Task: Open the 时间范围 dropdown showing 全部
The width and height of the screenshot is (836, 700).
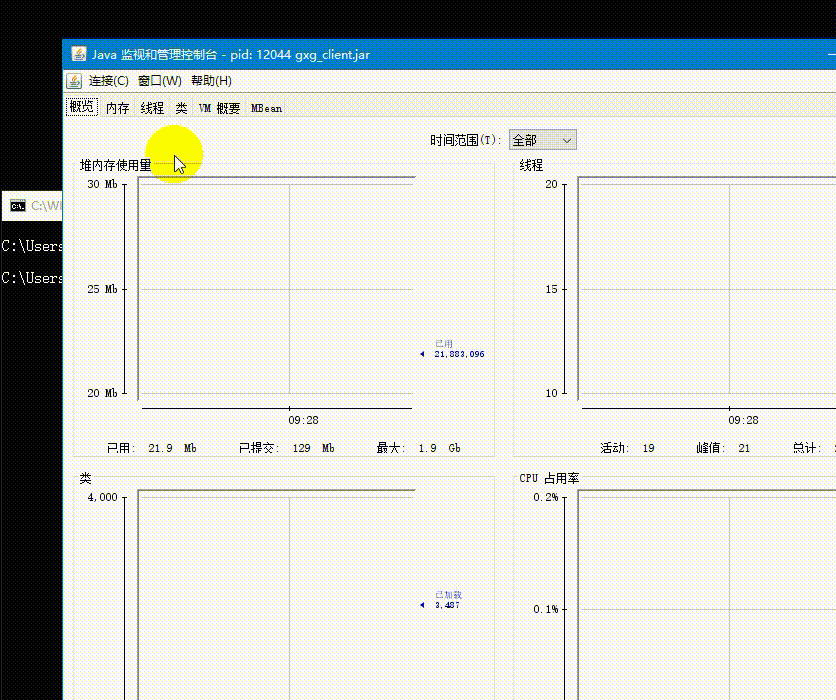Action: [x=542, y=139]
